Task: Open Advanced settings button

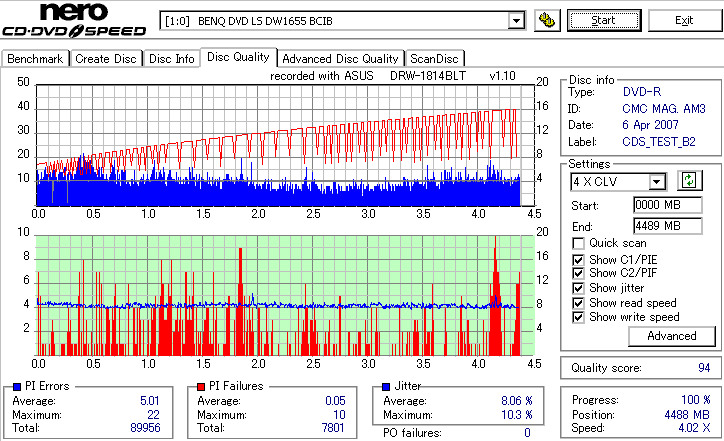Action: coord(672,336)
